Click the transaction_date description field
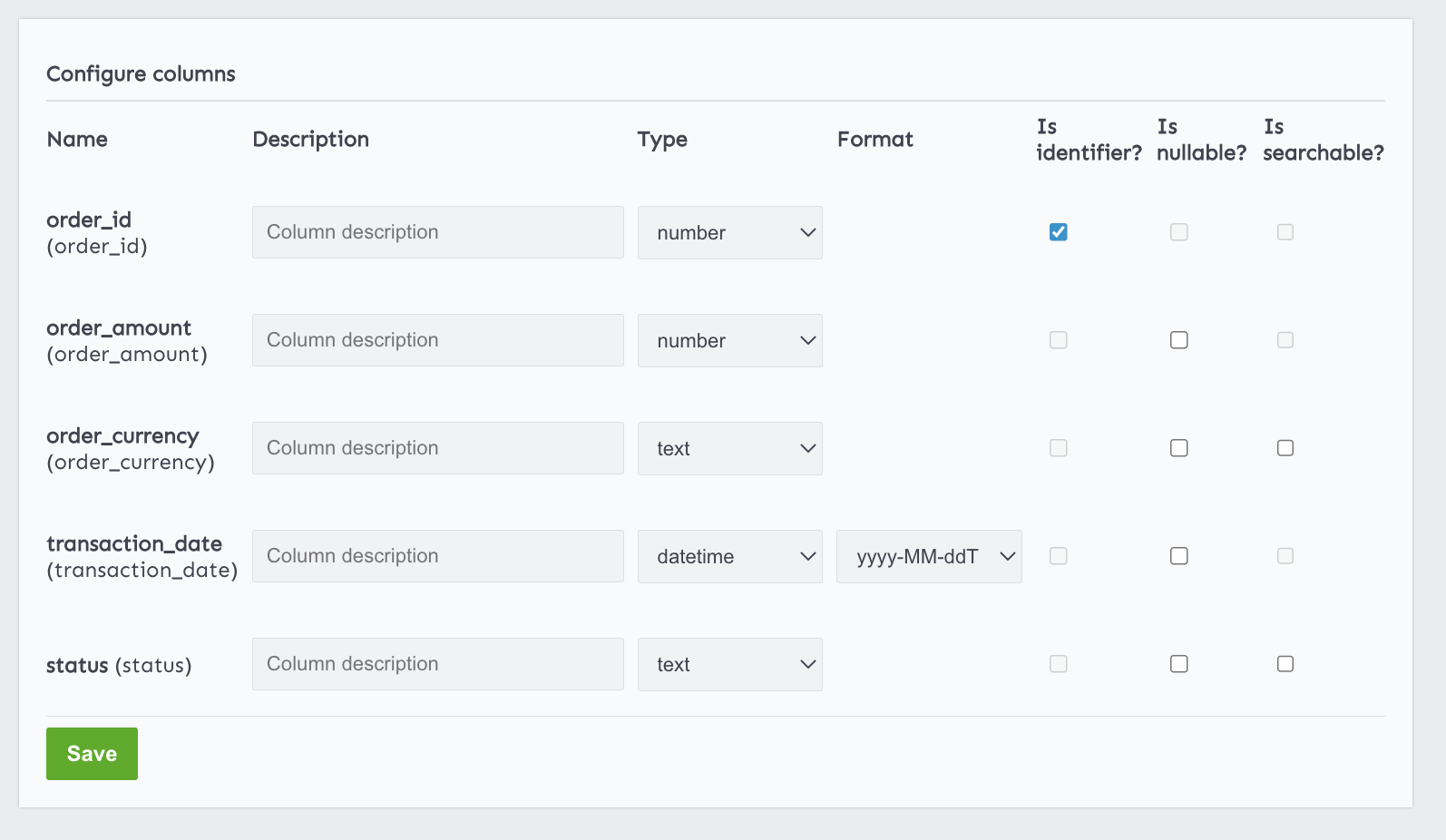Screen dimensions: 1446x840 [x=437, y=556]
